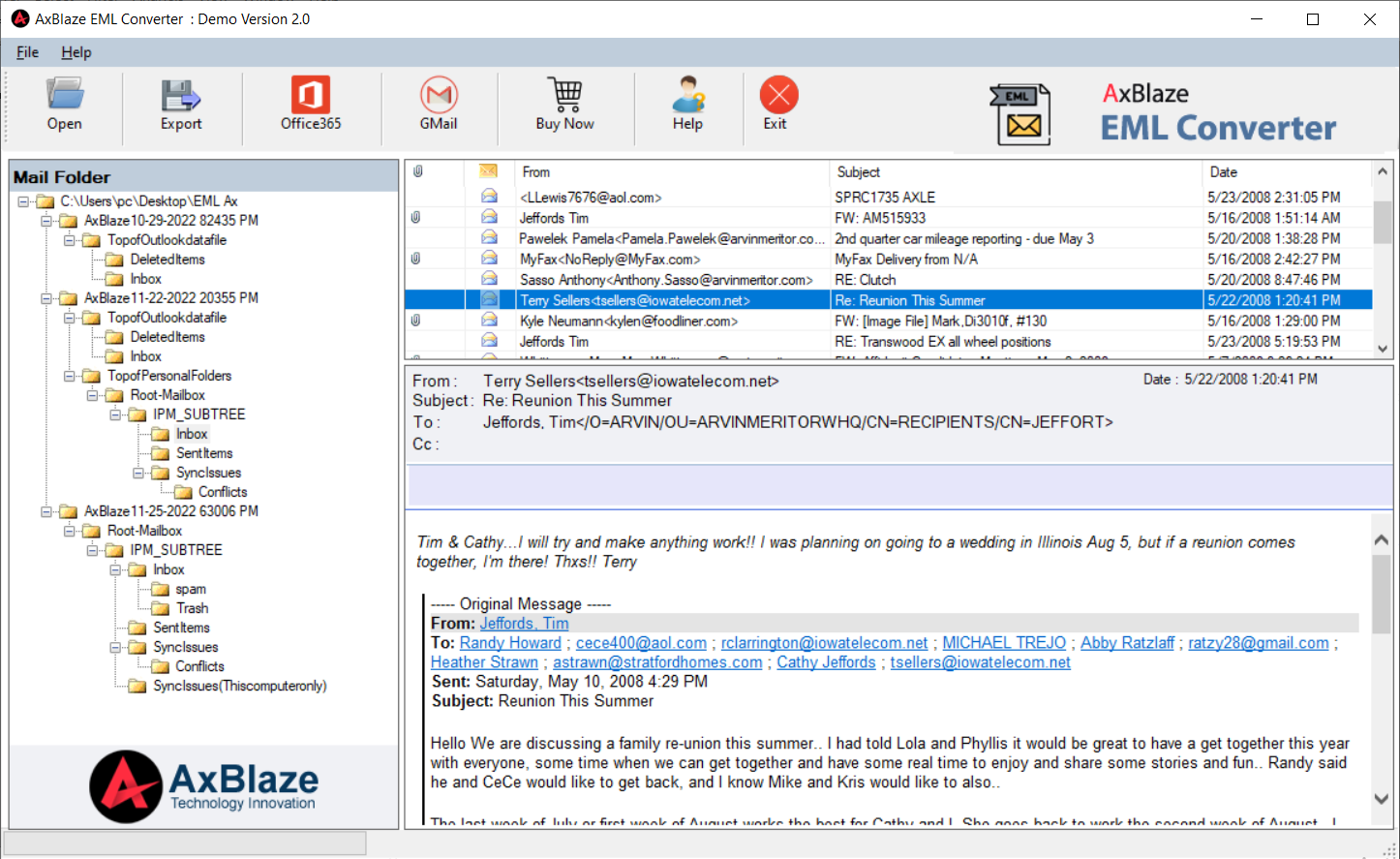The height and width of the screenshot is (859, 1400).
Task: Collapse SyncIssues node above Conflicts at bottom
Action: click(x=115, y=647)
